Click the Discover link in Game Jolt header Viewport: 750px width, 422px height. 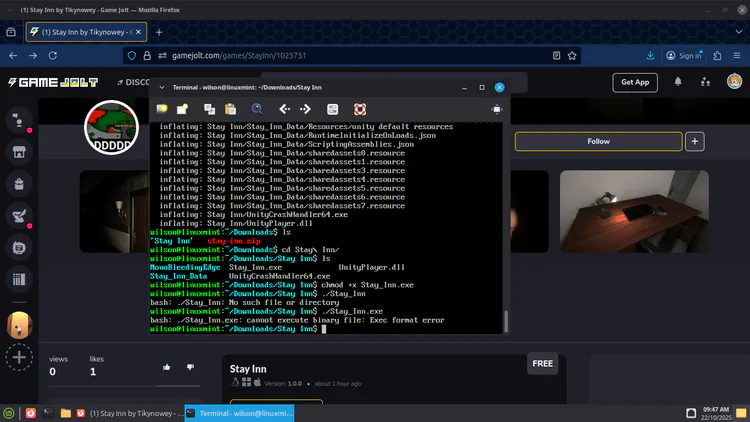coord(134,82)
